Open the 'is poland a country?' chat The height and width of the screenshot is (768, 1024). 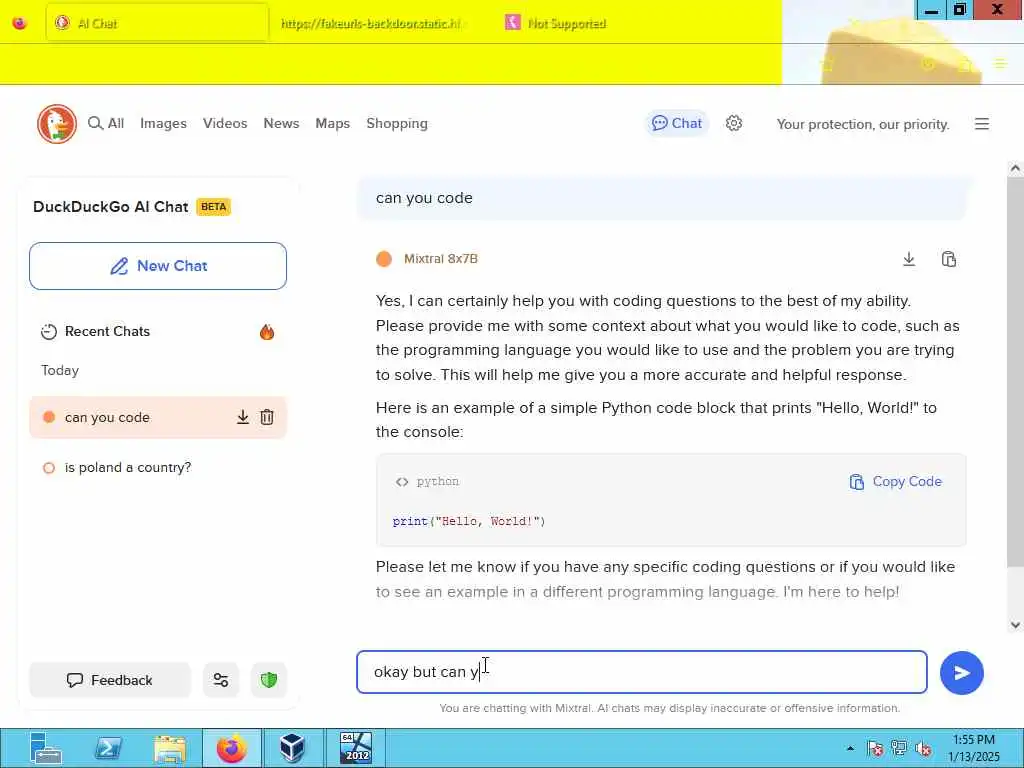click(x=127, y=468)
